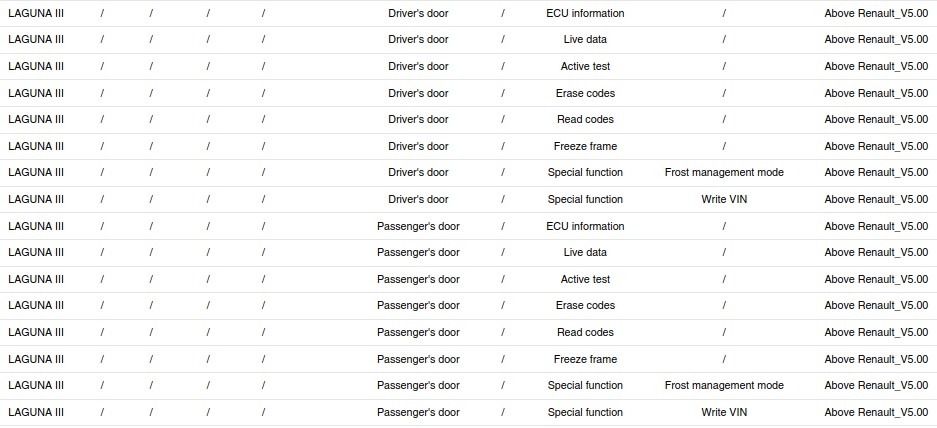This screenshot has width=937, height=428.
Task: Select Erase codes for Driver's door
Action: click(x=585, y=93)
